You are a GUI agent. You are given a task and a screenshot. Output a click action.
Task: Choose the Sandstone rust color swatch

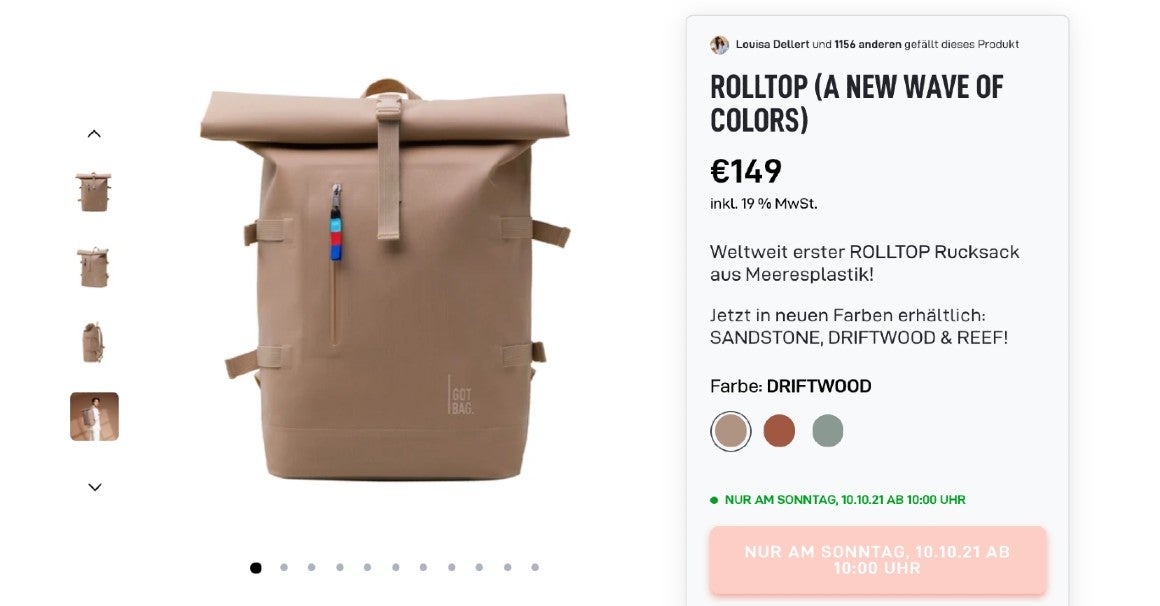coord(779,431)
